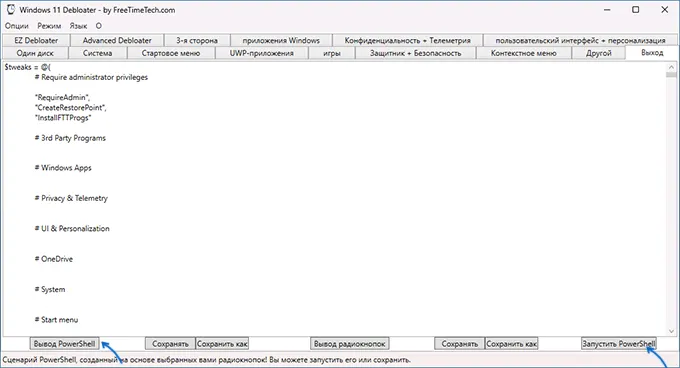The height and width of the screenshot is (368, 680).
Task: Open the Язык menu
Action: tap(78, 26)
